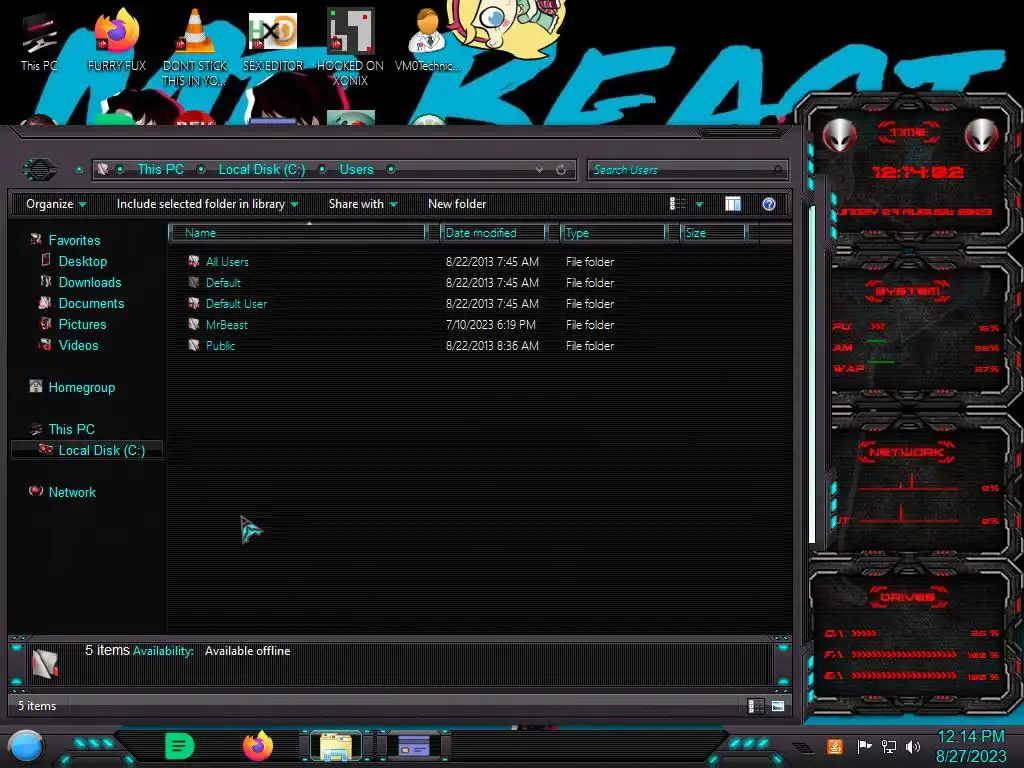Image resolution: width=1024 pixels, height=768 pixels.
Task: Toggle the preview pane icon
Action: [x=733, y=204]
